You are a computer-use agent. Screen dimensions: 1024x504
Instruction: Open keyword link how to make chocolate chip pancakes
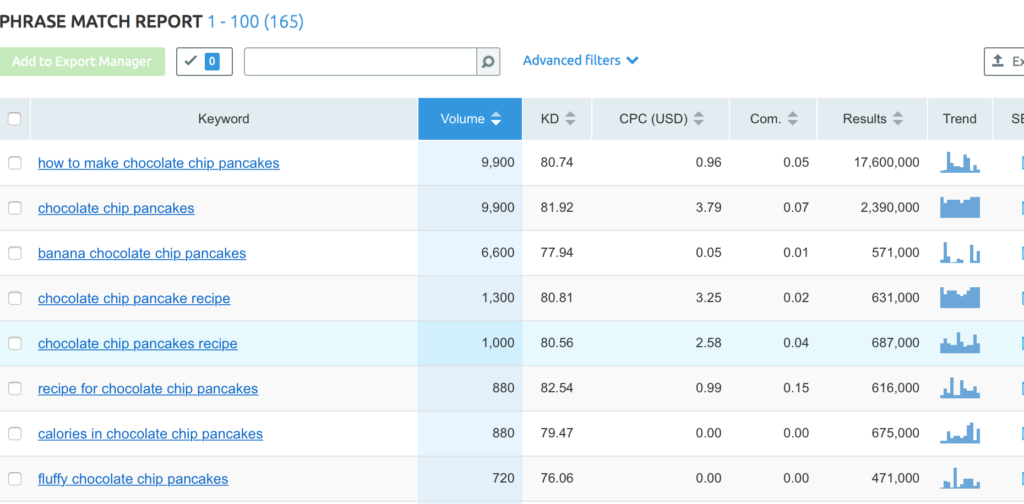click(159, 163)
